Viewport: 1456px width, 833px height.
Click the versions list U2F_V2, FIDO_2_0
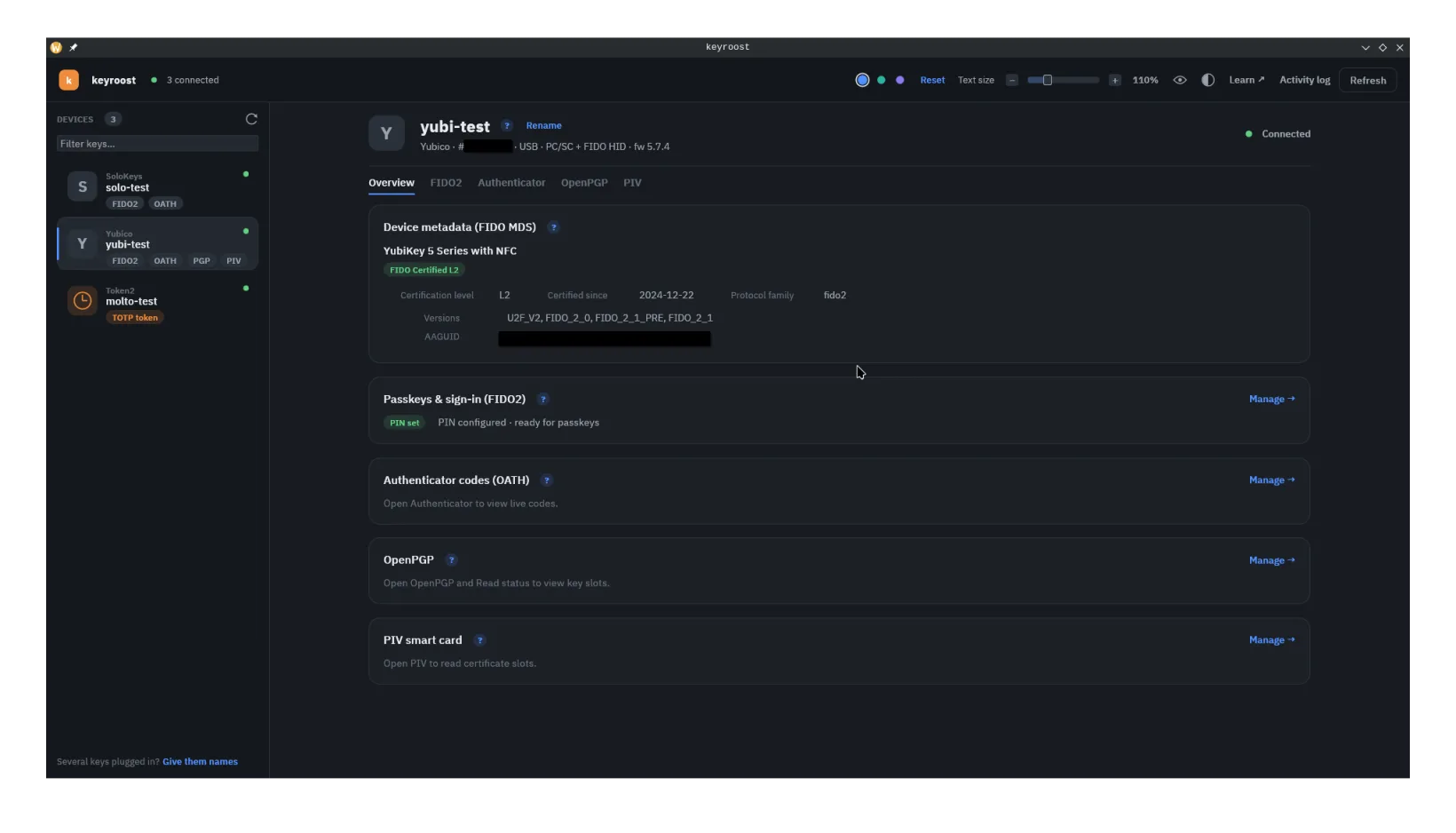[x=609, y=318]
